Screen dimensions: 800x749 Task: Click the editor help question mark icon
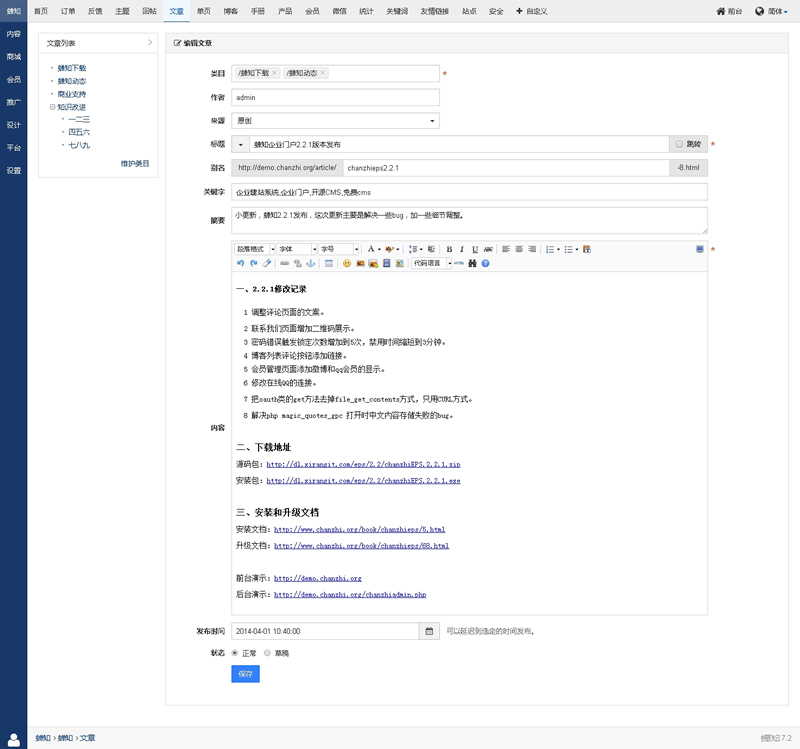pyautogui.click(x=484, y=263)
